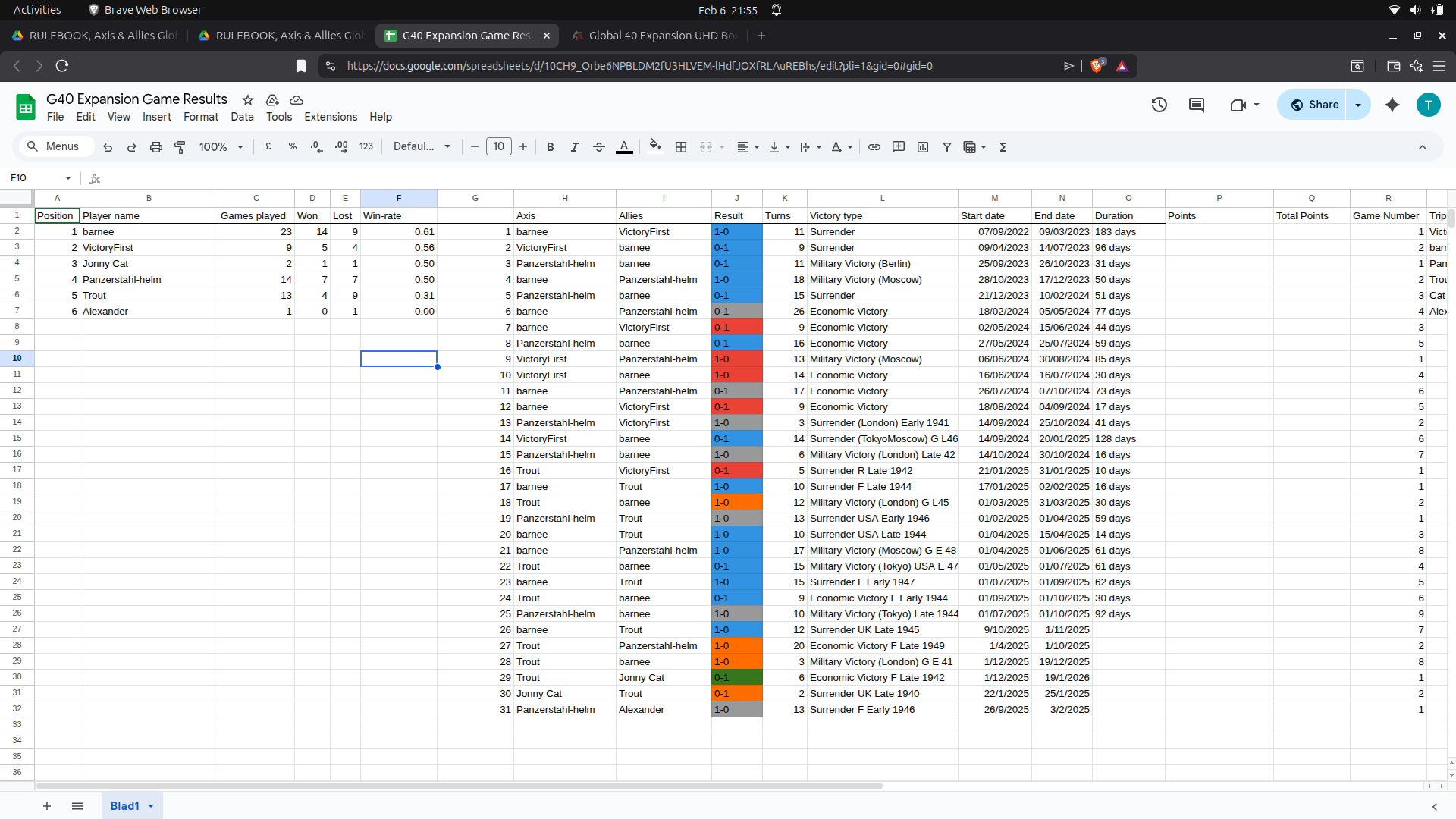Open the zoom percentage dropdown
This screenshot has width=1456, height=819.
pyautogui.click(x=220, y=146)
